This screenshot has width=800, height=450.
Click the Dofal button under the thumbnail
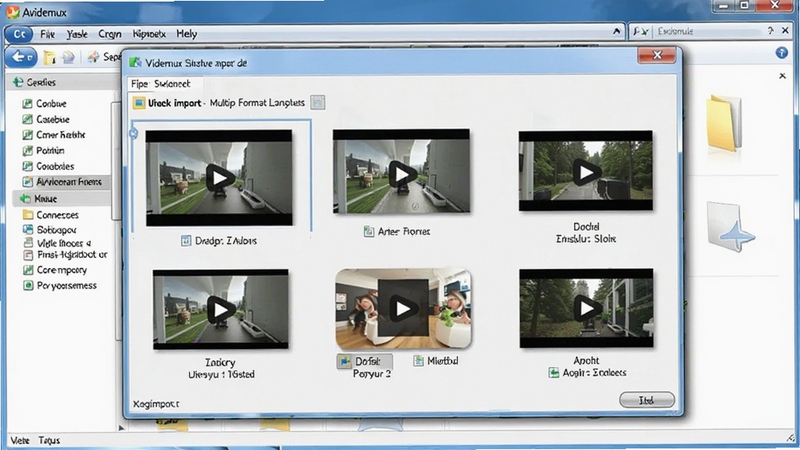(x=365, y=361)
